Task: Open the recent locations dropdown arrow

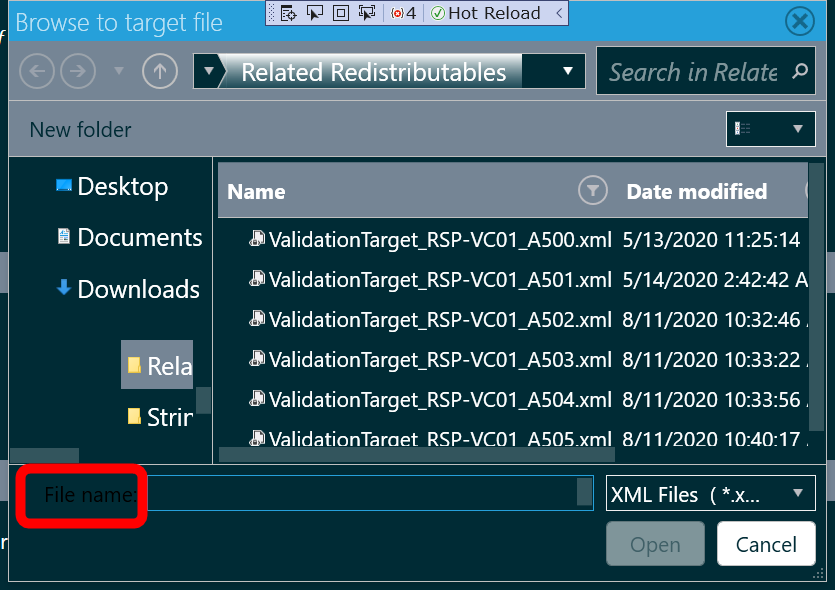Action: [x=119, y=71]
